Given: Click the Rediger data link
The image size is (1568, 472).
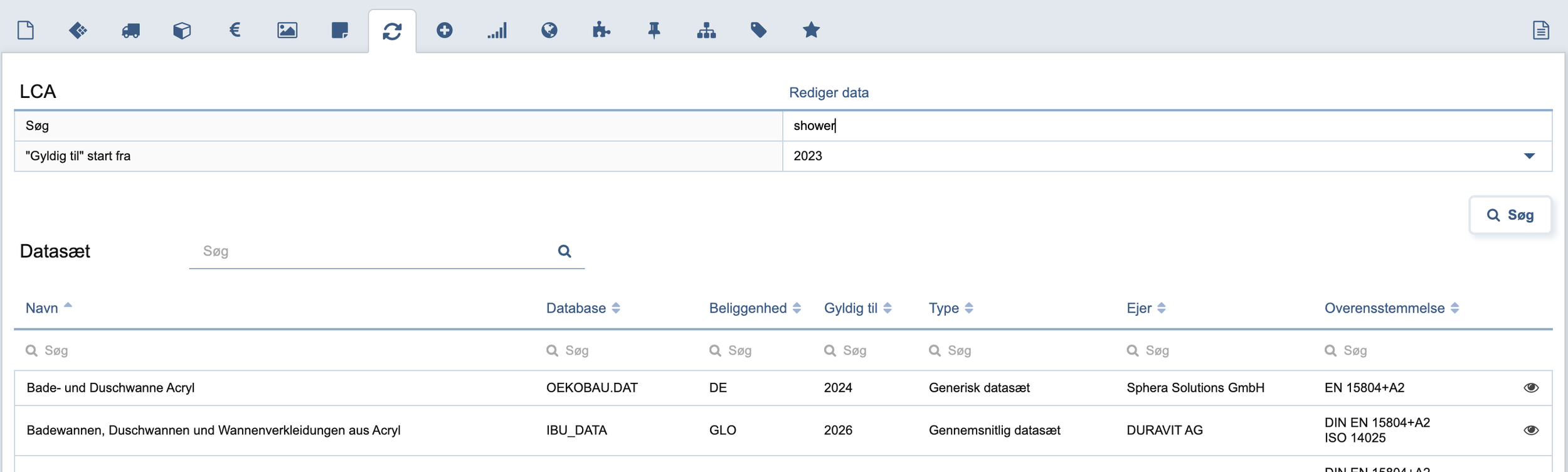Looking at the screenshot, I should click(829, 93).
